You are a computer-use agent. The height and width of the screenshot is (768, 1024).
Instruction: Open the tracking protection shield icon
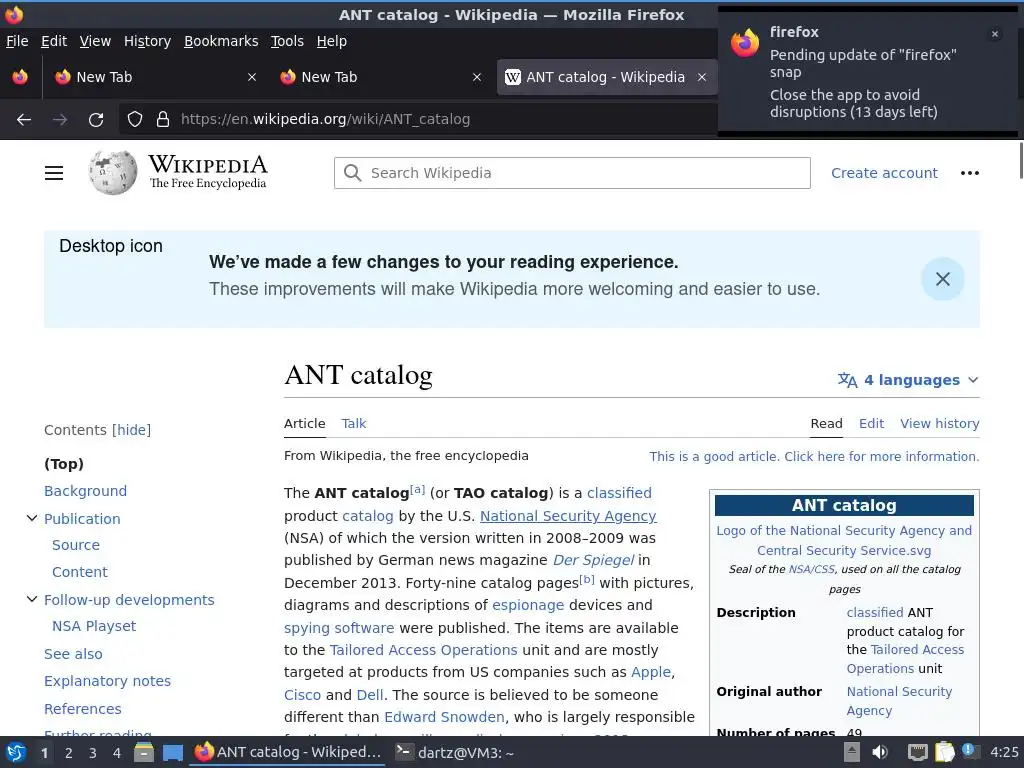click(135, 120)
